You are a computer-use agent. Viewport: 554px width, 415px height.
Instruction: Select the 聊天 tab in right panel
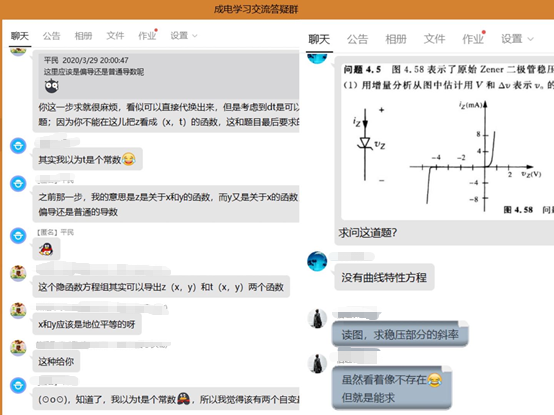(319, 39)
